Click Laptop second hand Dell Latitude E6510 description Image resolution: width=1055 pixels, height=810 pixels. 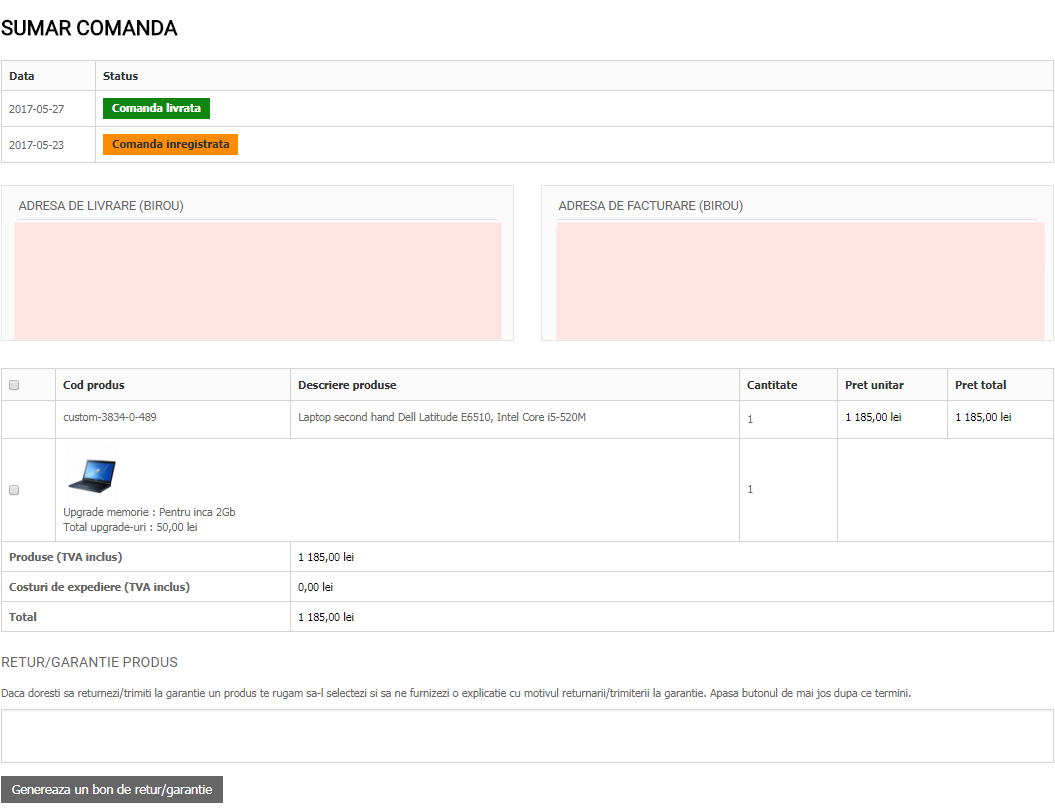442,417
